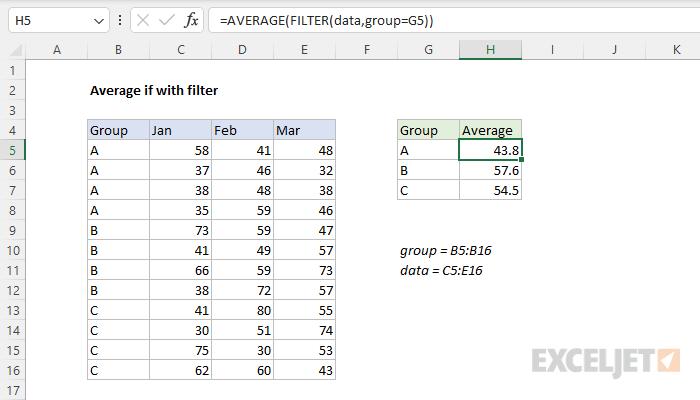Image resolution: width=700 pixels, height=400 pixels.
Task: Click the 'group = B5:B16' note
Action: click(x=446, y=250)
